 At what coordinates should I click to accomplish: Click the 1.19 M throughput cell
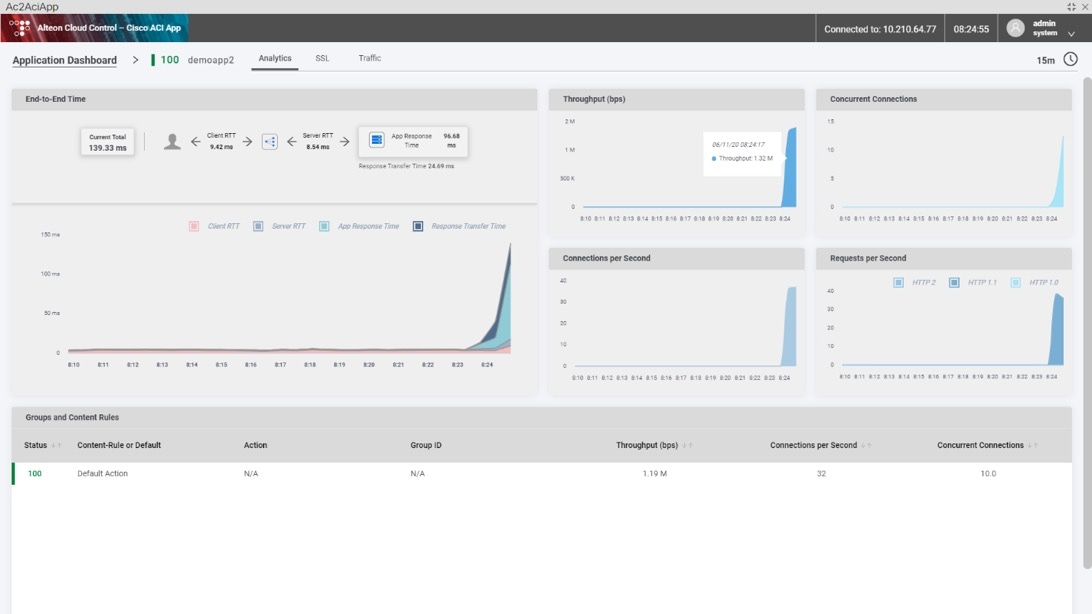click(x=655, y=473)
